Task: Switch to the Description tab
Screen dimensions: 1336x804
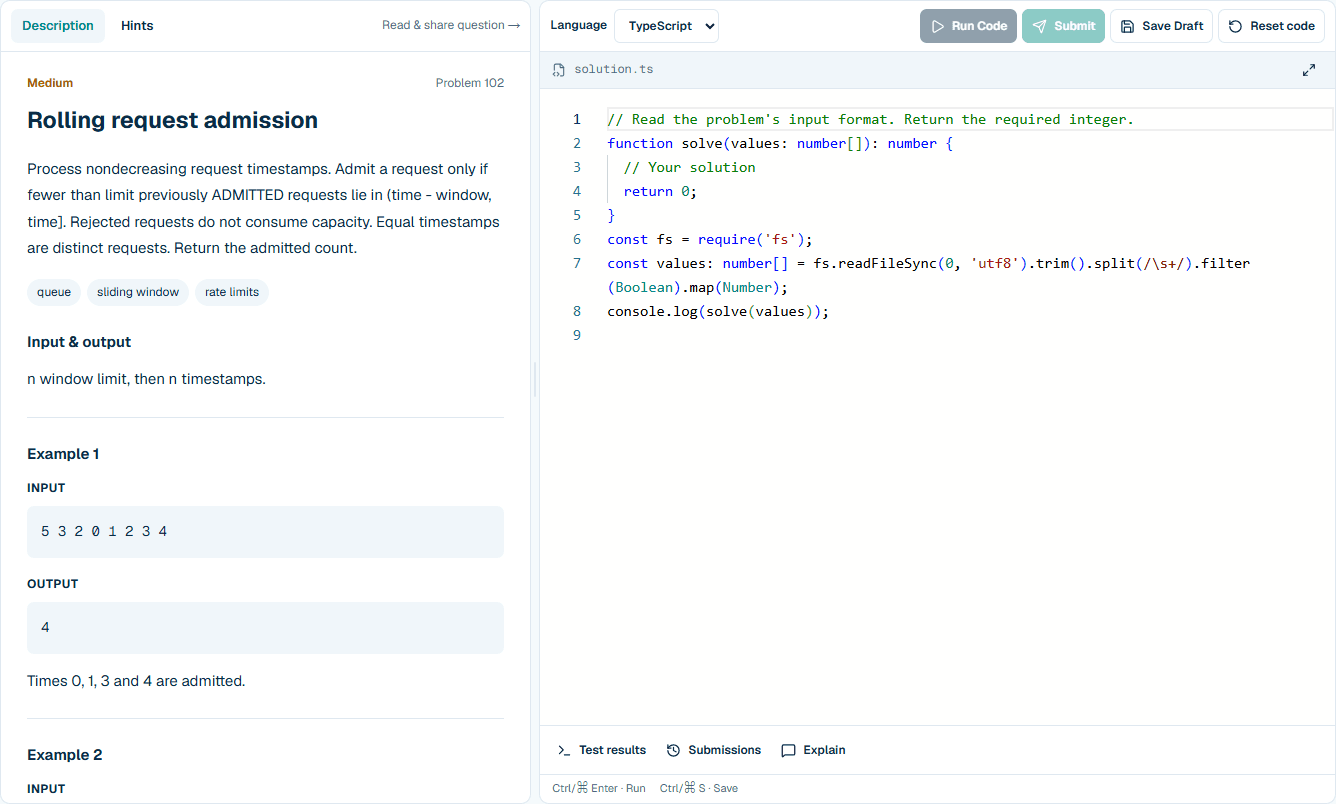Action: (x=58, y=26)
